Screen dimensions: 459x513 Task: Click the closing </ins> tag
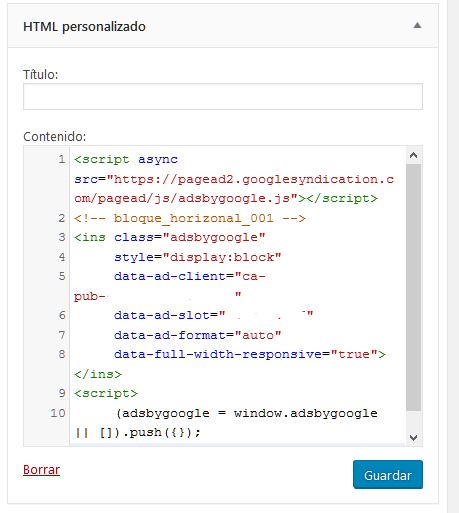pyautogui.click(x=98, y=374)
